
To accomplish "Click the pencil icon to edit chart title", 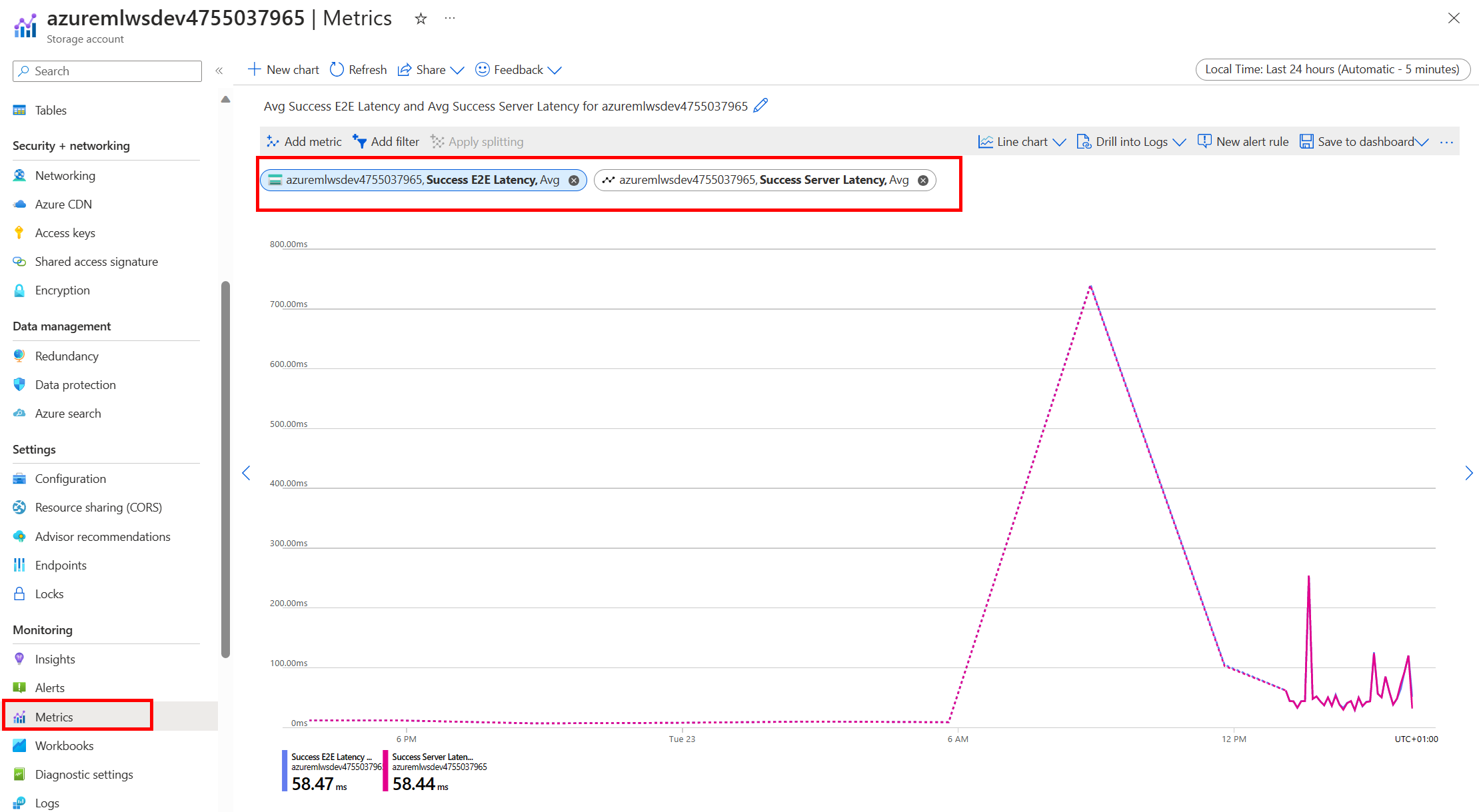I will point(760,106).
